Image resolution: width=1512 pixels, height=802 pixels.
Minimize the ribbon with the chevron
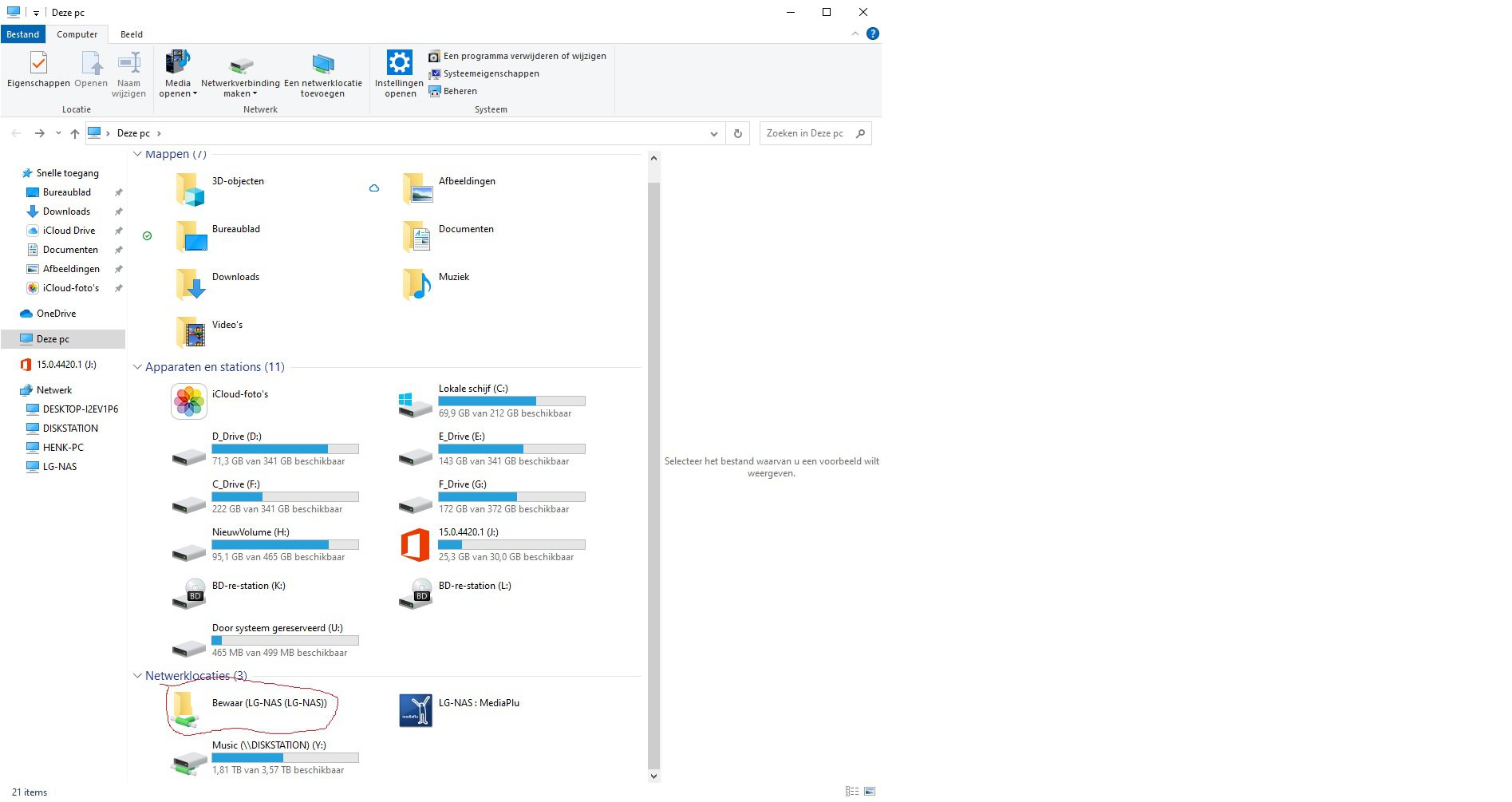click(x=855, y=34)
